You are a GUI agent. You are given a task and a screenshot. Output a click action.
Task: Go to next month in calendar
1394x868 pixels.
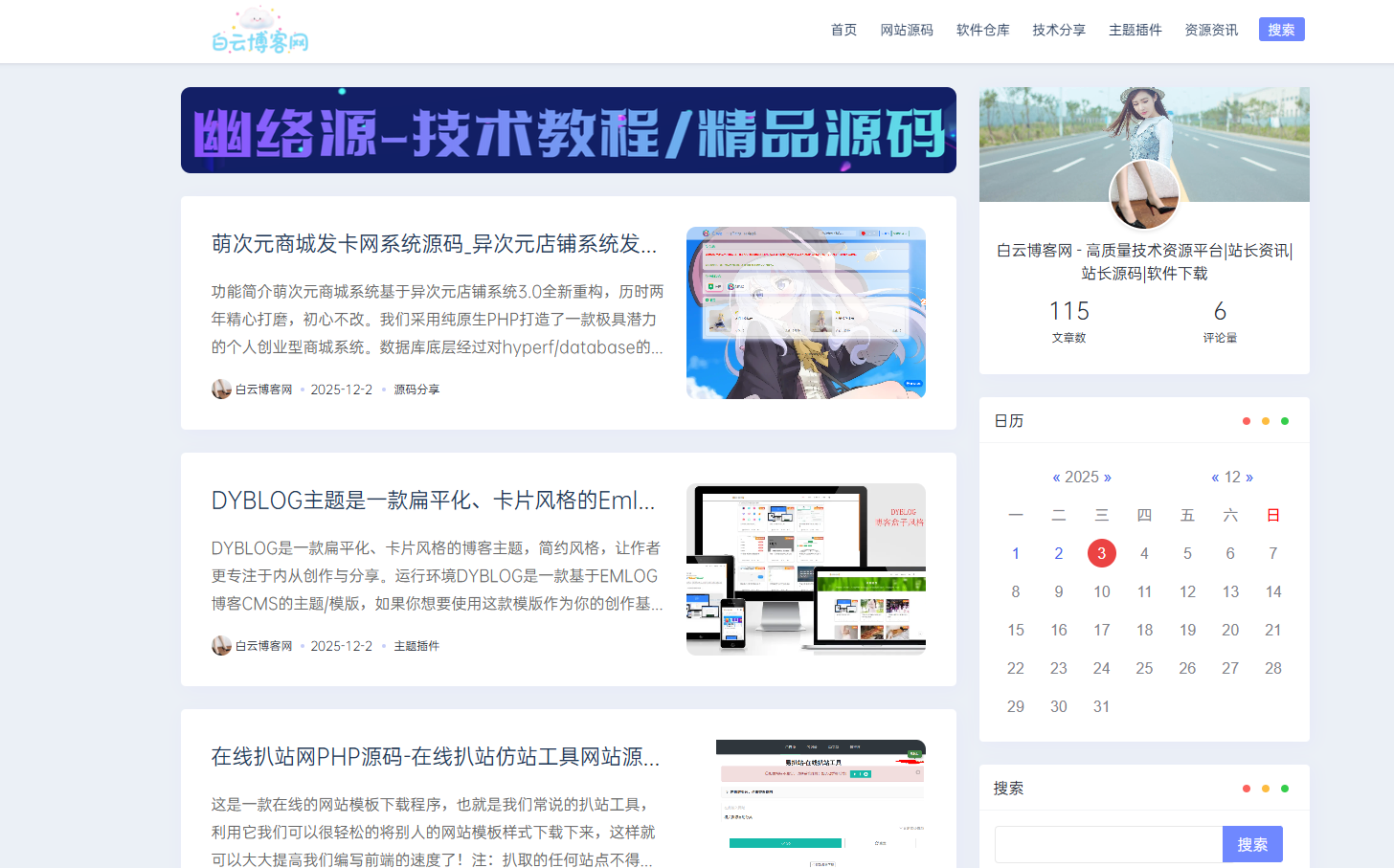coord(1249,478)
